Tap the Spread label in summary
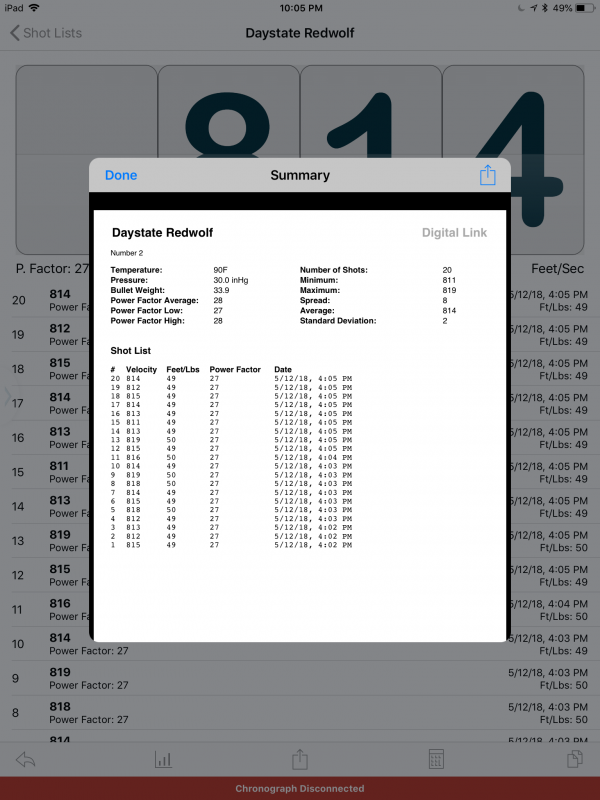The image size is (600, 800). [315, 301]
